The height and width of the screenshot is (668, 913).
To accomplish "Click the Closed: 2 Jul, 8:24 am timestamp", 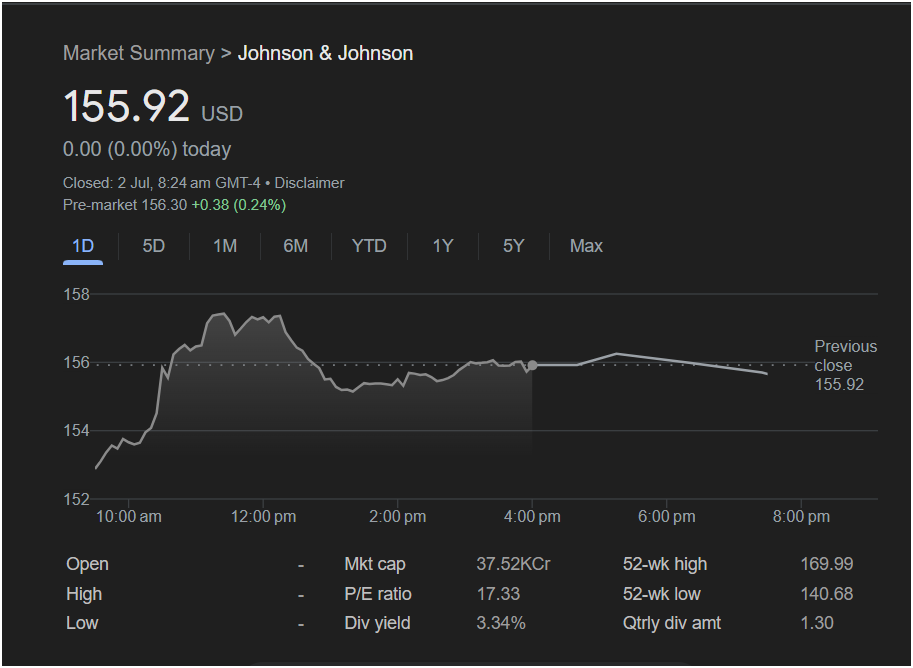I will coord(162,183).
